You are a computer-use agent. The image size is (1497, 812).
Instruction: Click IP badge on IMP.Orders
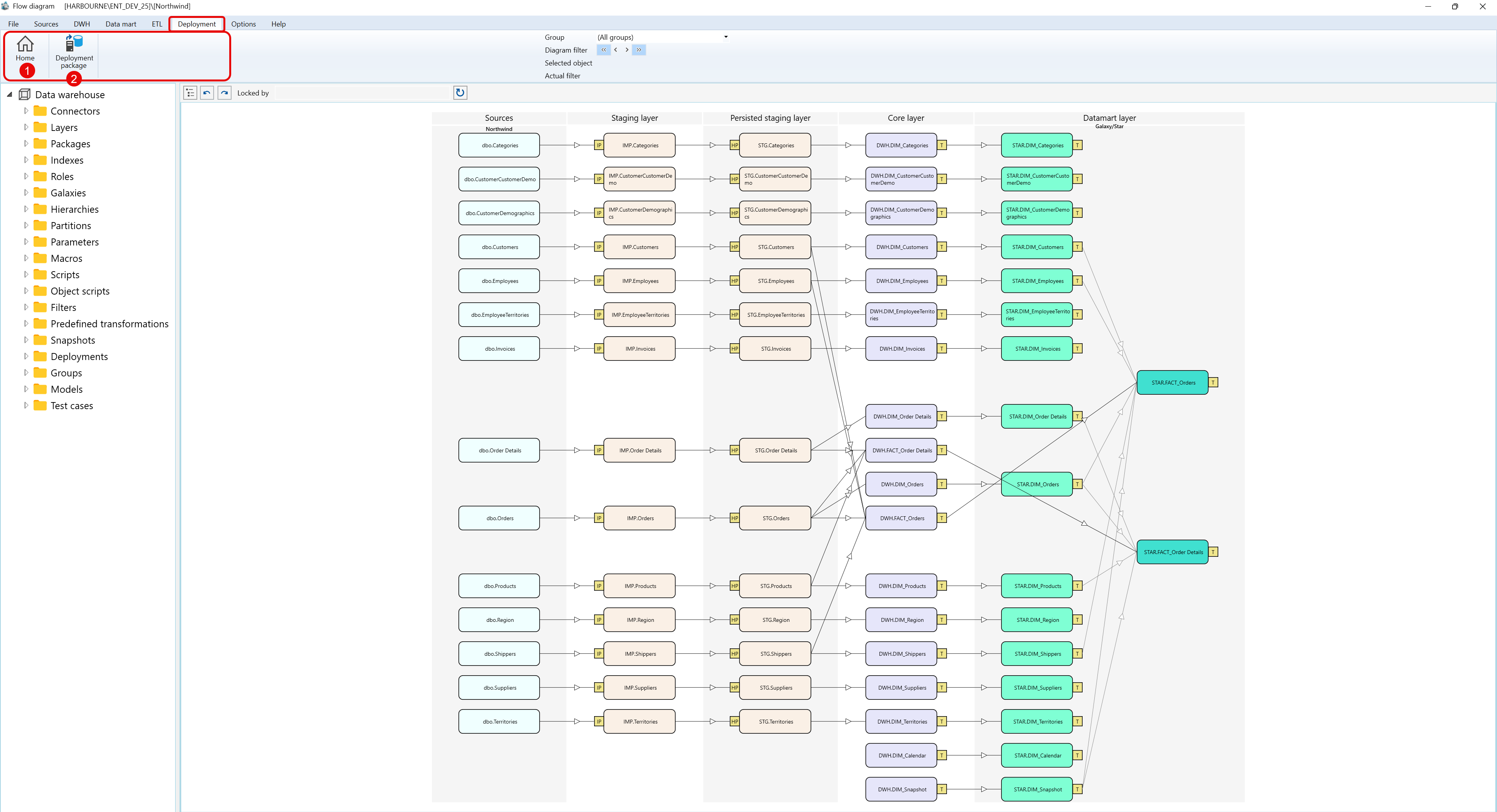point(598,518)
